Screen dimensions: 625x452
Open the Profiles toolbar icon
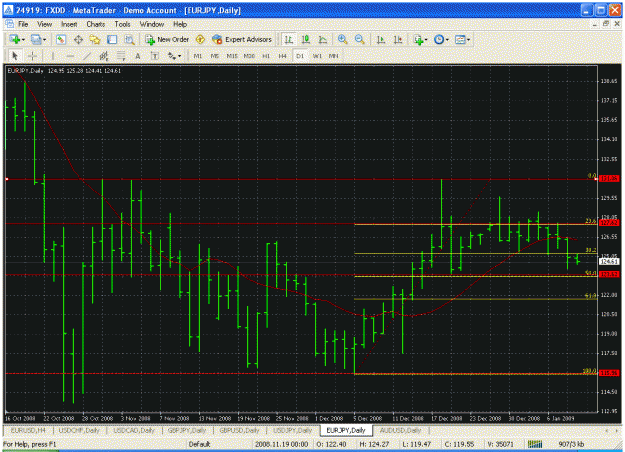[x=36, y=39]
